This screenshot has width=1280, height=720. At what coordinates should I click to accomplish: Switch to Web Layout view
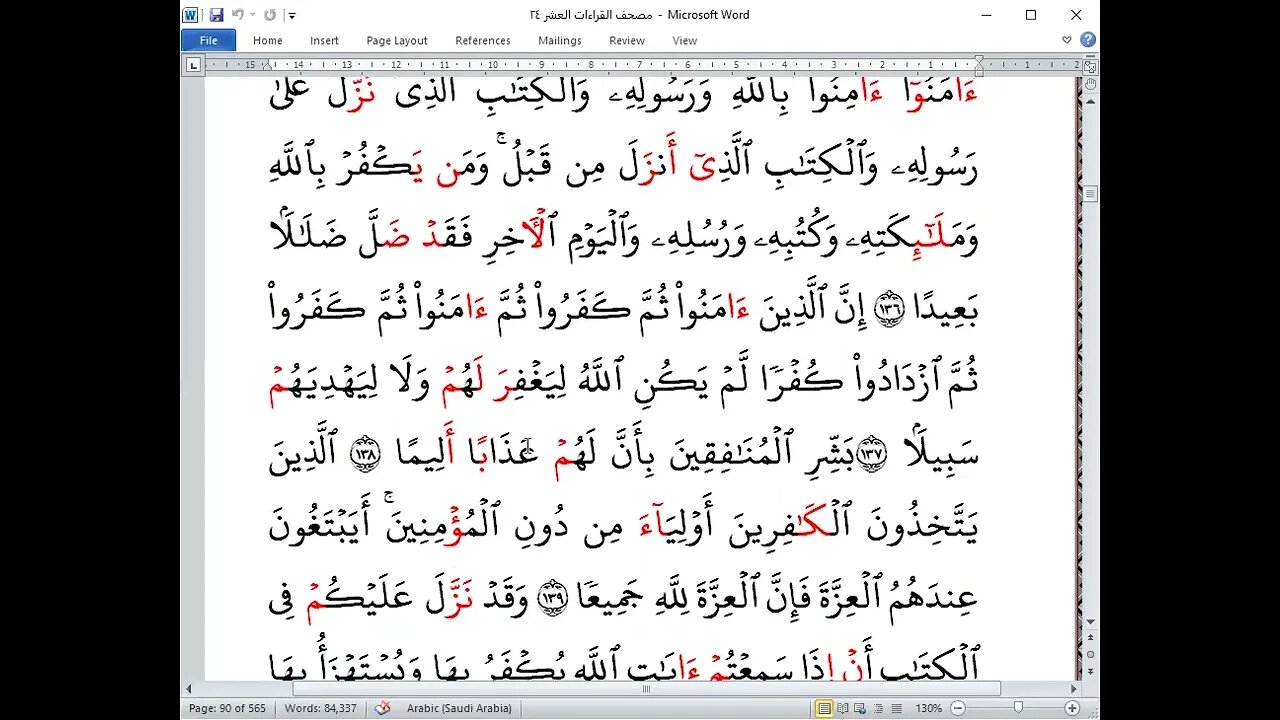tap(860, 708)
